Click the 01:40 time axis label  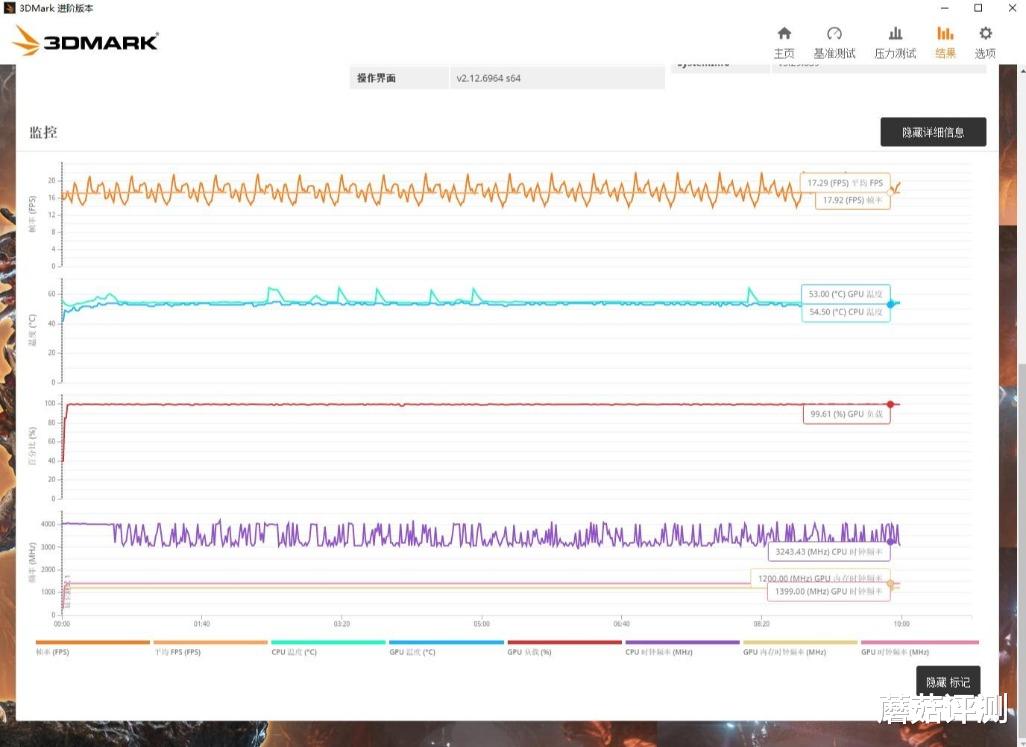pos(202,624)
